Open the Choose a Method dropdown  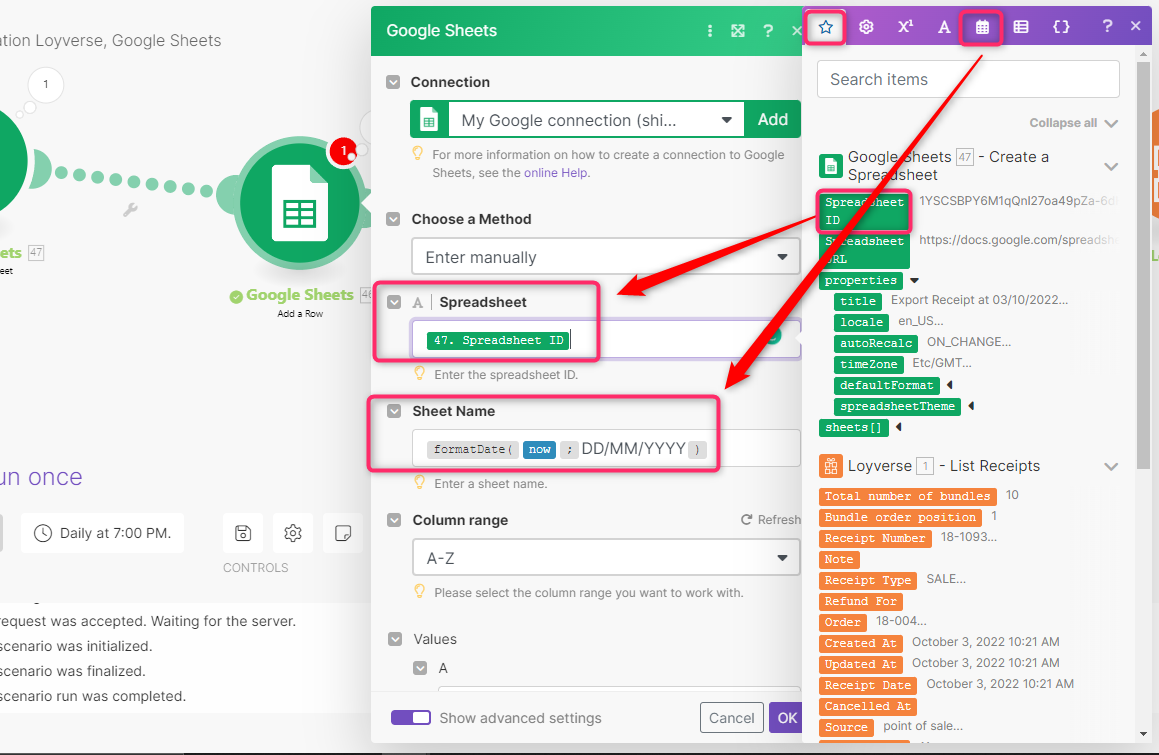tap(605, 257)
